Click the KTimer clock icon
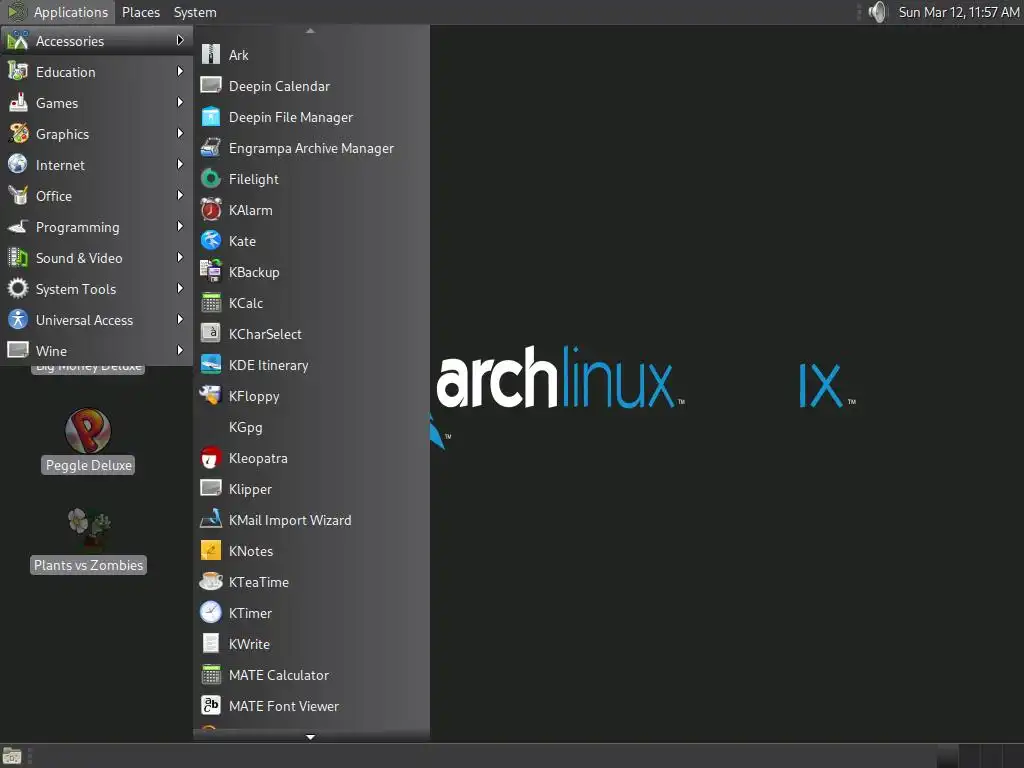1024x768 pixels. tap(210, 613)
